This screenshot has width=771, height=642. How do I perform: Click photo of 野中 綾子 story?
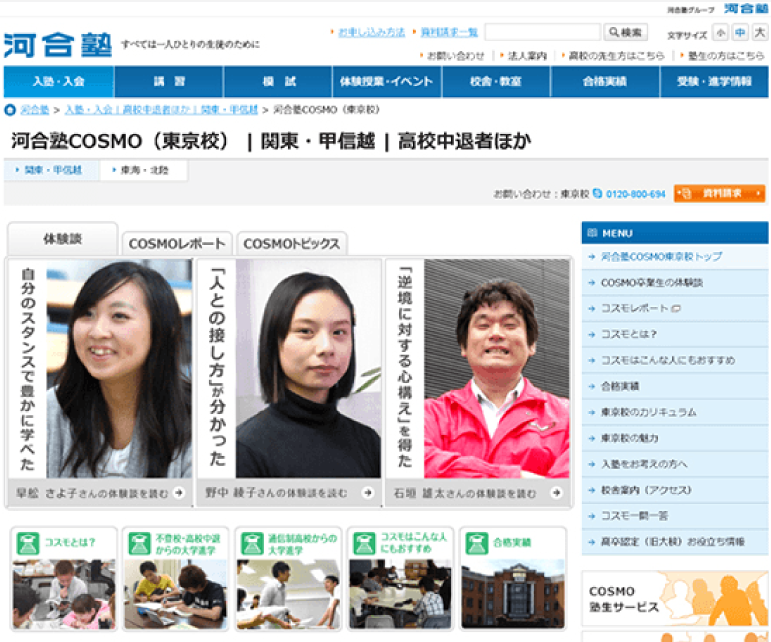[308, 369]
